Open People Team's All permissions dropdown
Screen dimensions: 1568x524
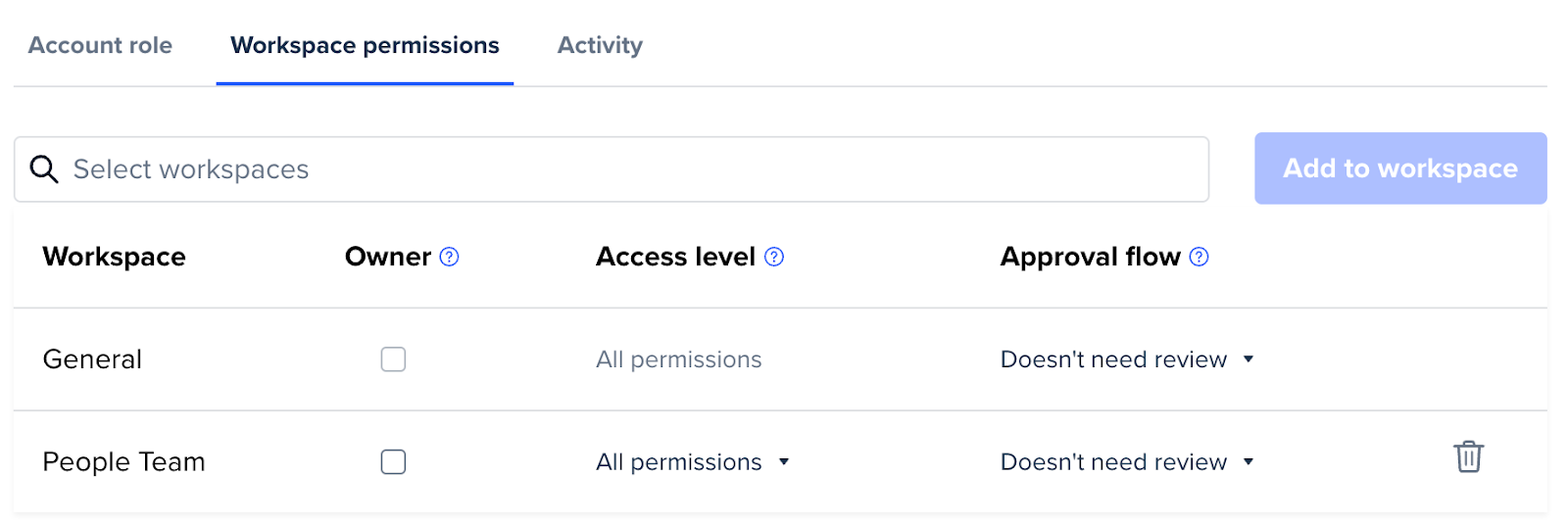[693, 462]
